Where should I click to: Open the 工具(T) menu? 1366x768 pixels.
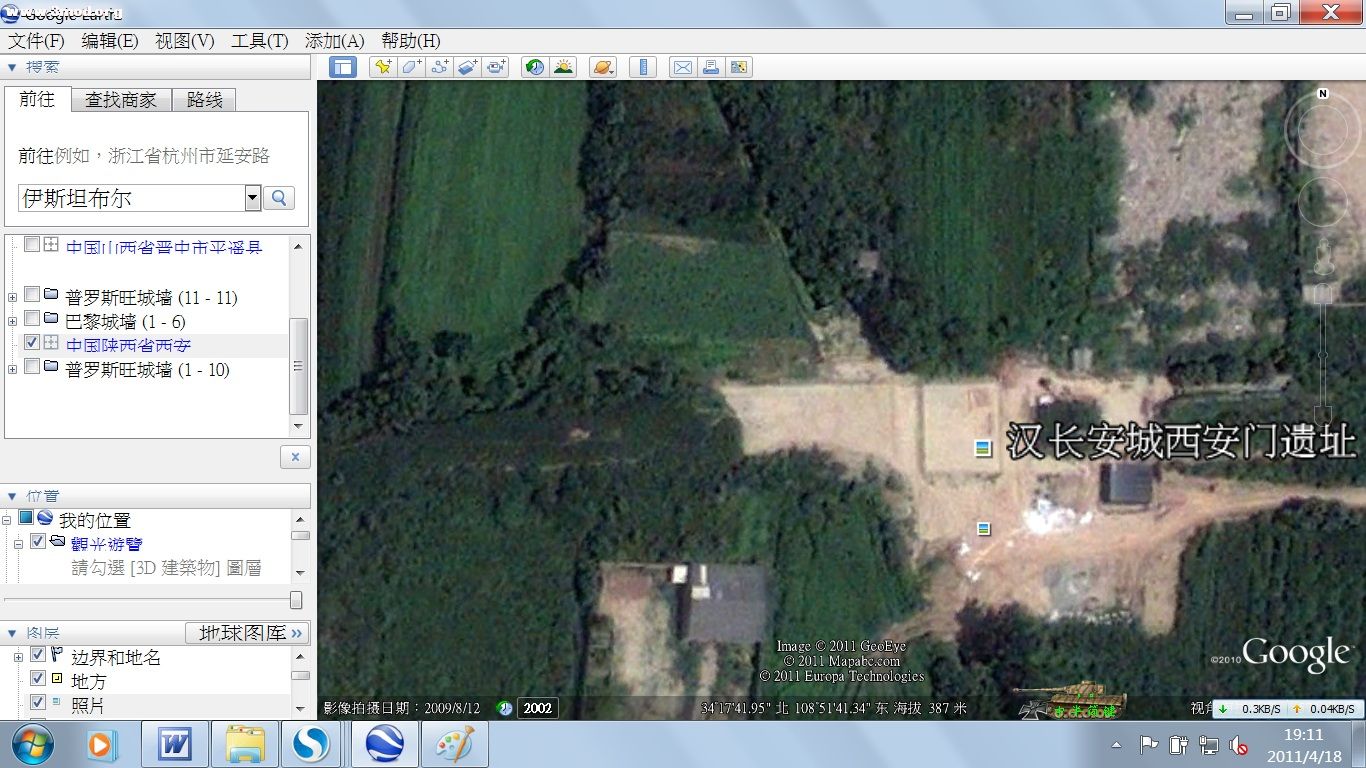pyautogui.click(x=260, y=41)
